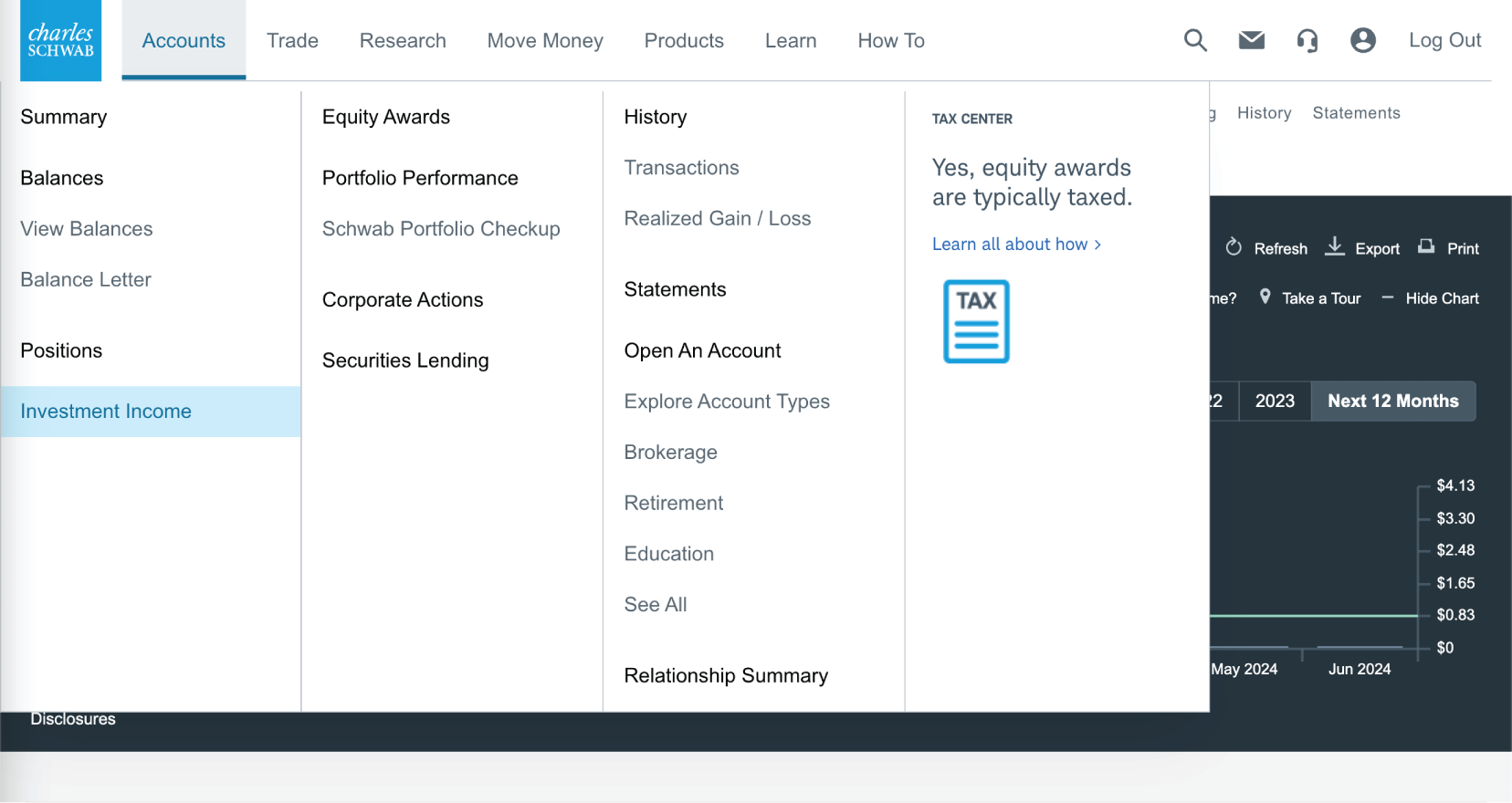Image resolution: width=1512 pixels, height=803 pixels.
Task: Click the Refresh icon
Action: tap(1234, 247)
